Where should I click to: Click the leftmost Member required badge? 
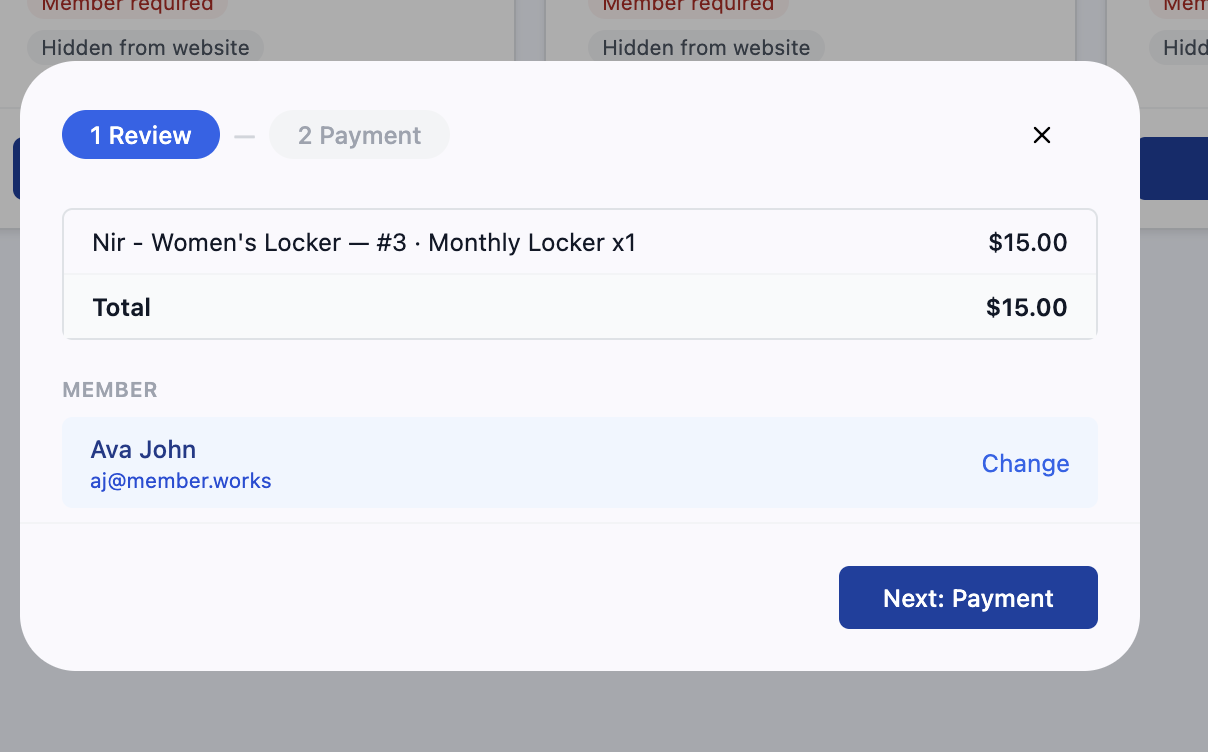[x=127, y=7]
